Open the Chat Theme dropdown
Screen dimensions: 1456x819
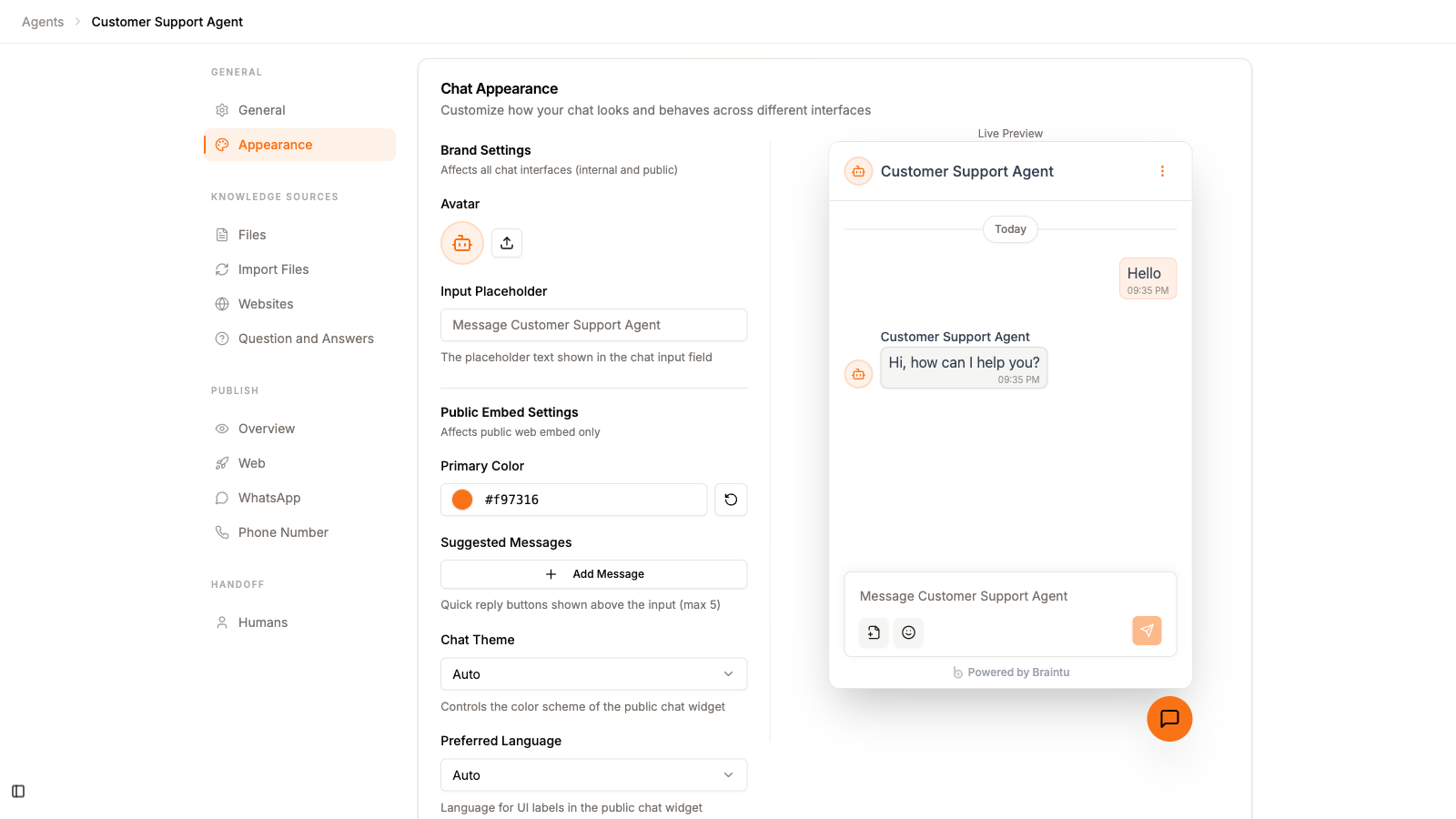[592, 673]
